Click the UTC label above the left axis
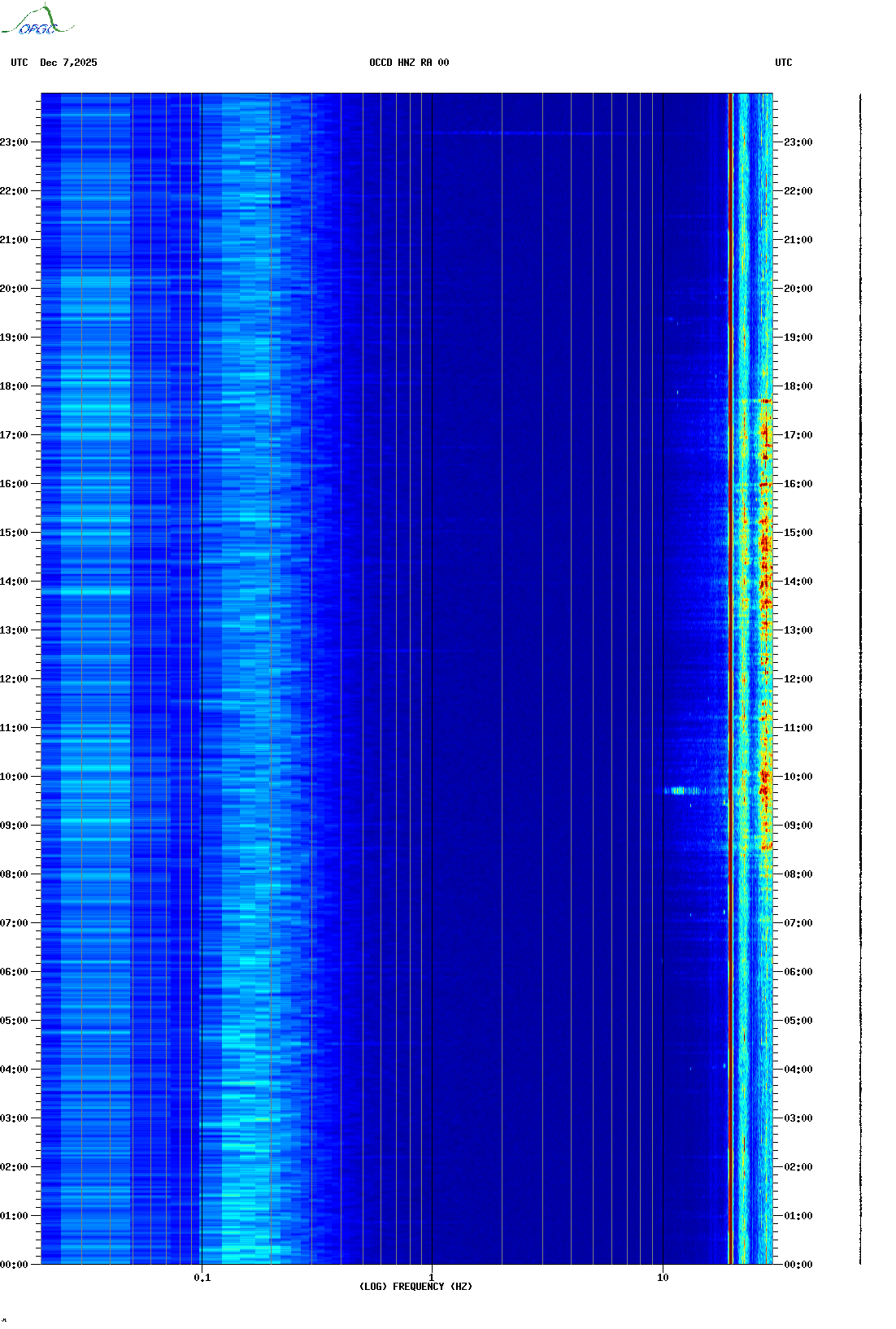The height and width of the screenshot is (1329, 896). (20, 63)
